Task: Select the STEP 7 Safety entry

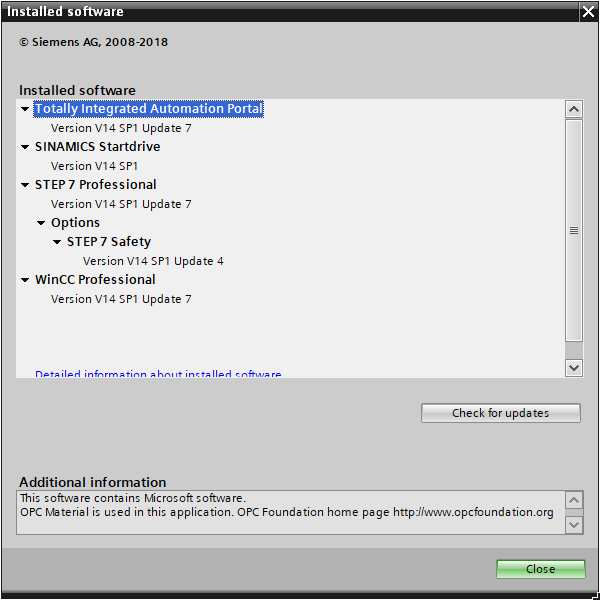Action: tap(109, 242)
